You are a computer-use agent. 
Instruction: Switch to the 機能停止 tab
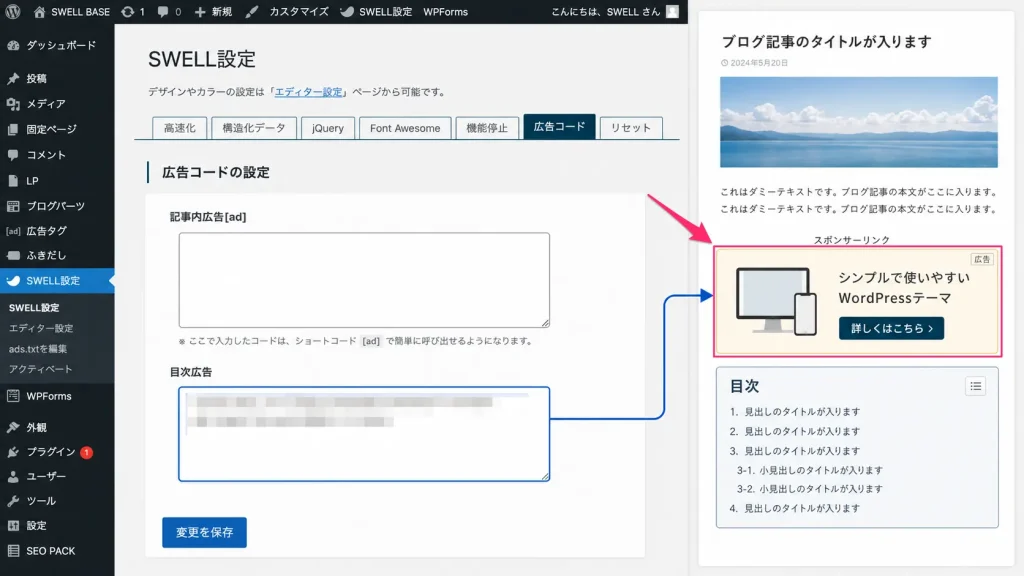coord(487,128)
